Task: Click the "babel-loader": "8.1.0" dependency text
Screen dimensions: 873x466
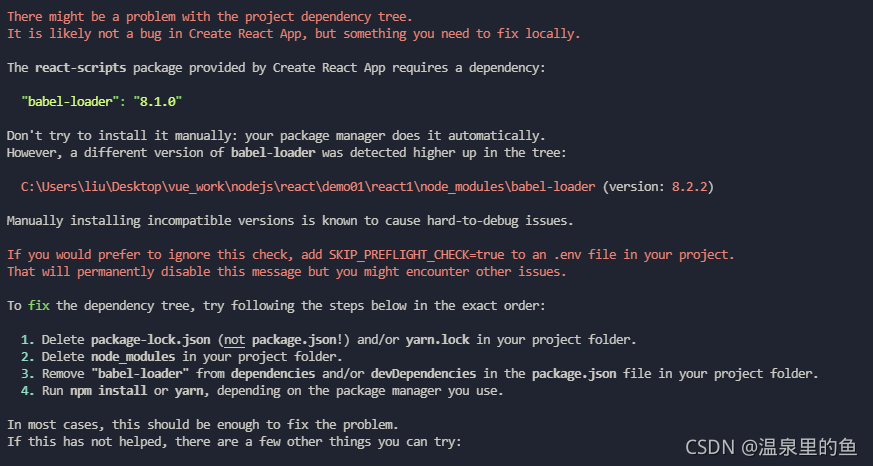Action: (102, 102)
